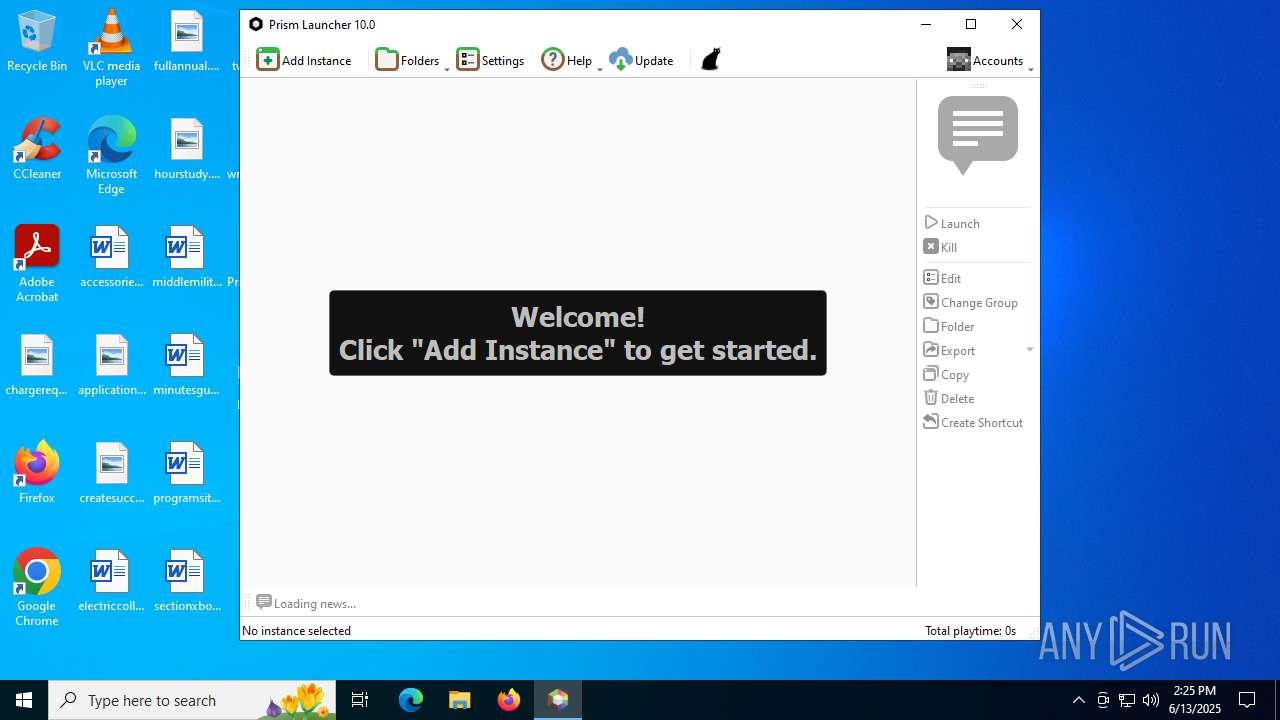The width and height of the screenshot is (1280, 720).
Task: Select the hourstudy file on desktop
Action: [186, 149]
